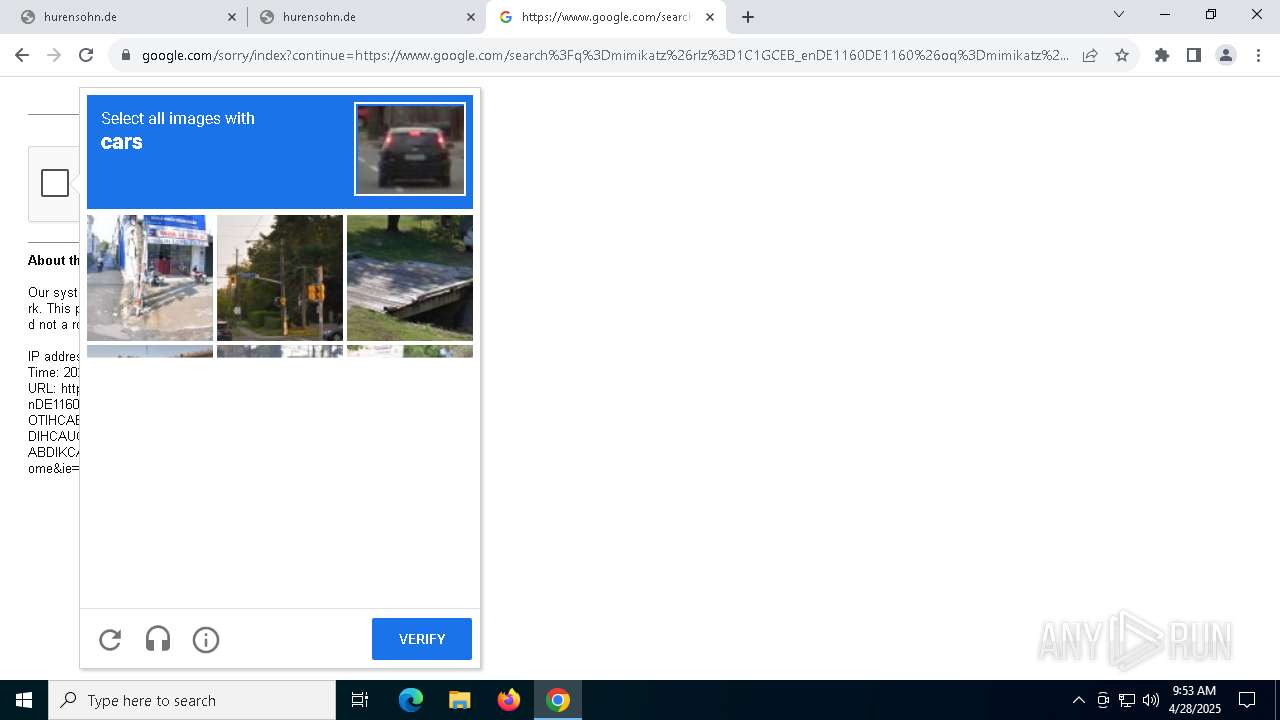The width and height of the screenshot is (1280, 720).
Task: Select the google.com search tab
Action: 605,17
